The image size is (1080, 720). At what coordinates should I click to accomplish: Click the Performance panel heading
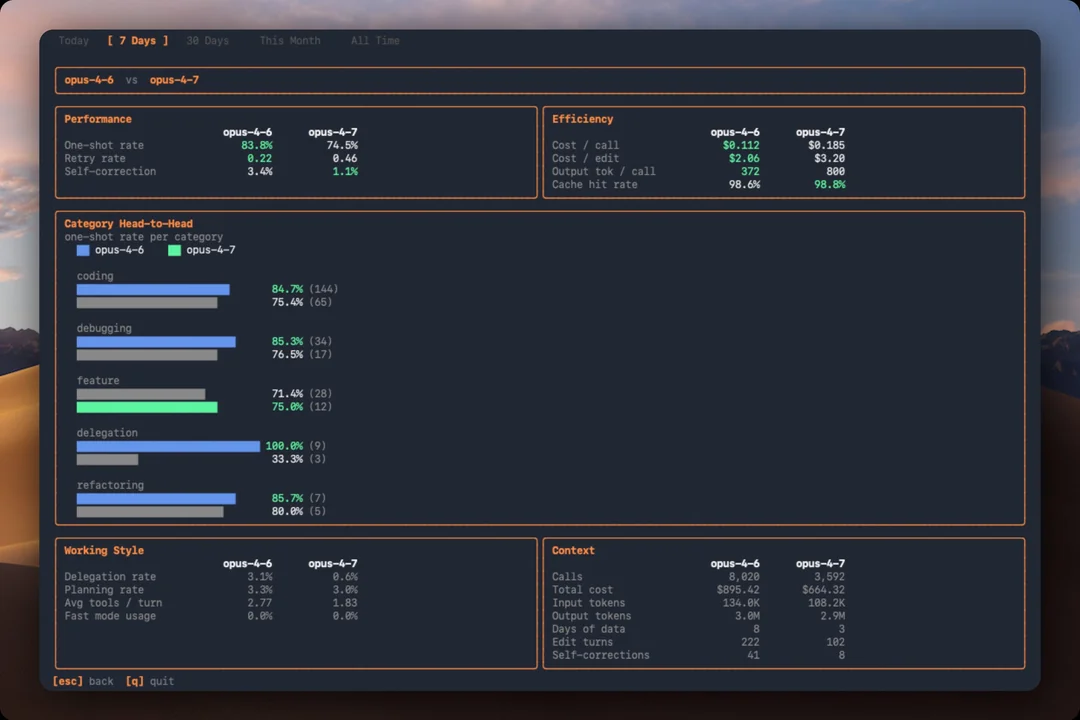pos(98,119)
